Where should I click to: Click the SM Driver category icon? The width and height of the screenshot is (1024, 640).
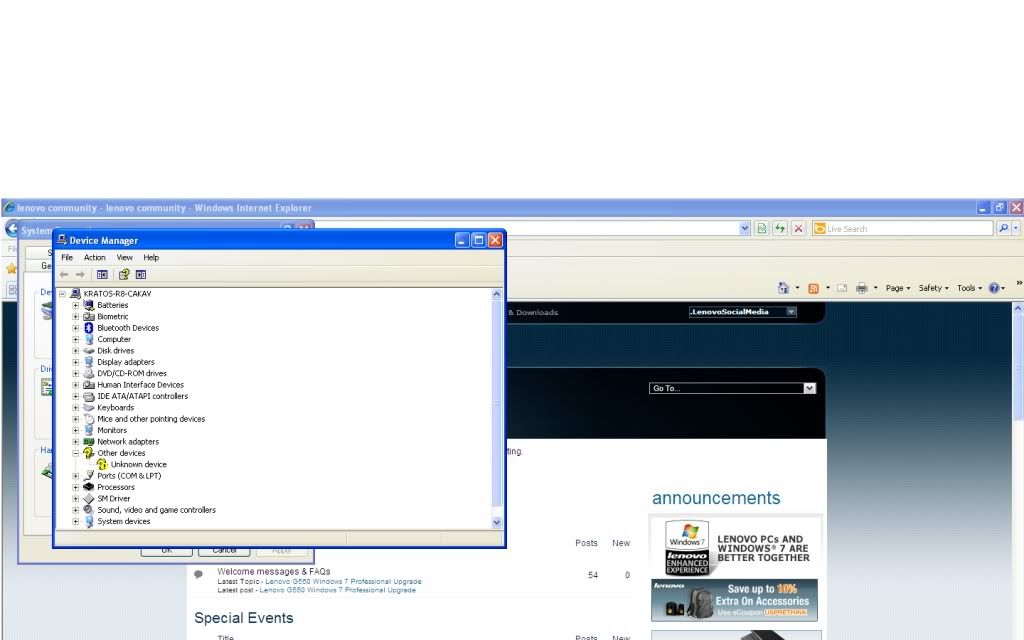tap(89, 498)
